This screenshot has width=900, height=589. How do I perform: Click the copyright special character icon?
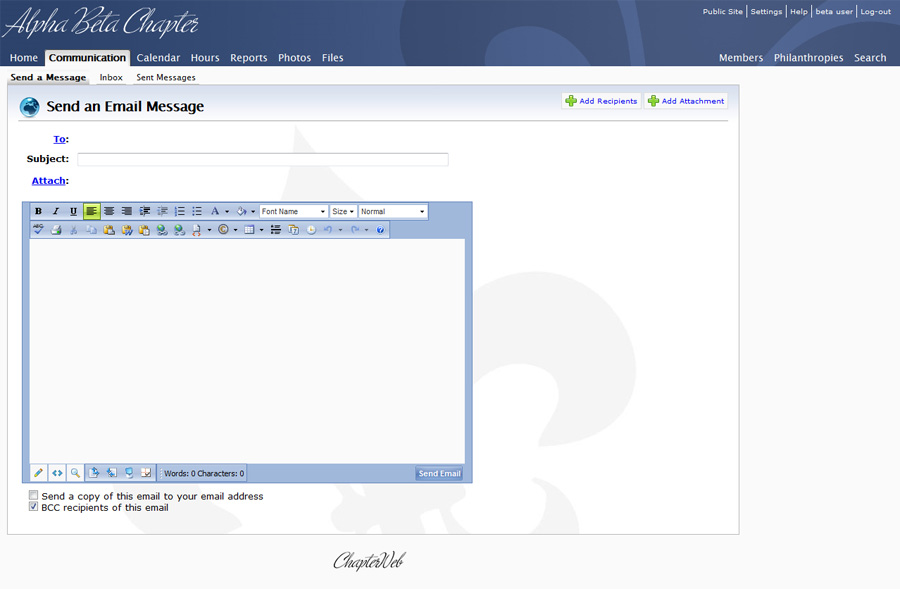(223, 230)
